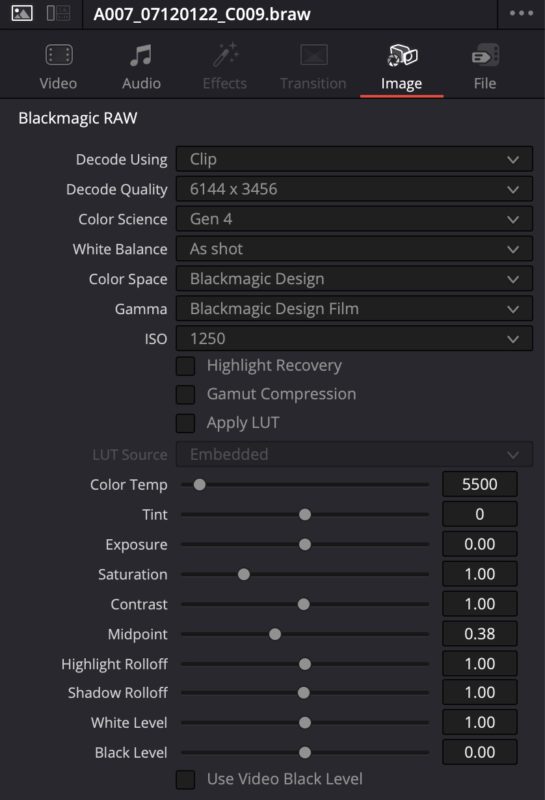Switch to the Effects tab label
Image resolution: width=545 pixels, height=800 pixels.
(225, 83)
